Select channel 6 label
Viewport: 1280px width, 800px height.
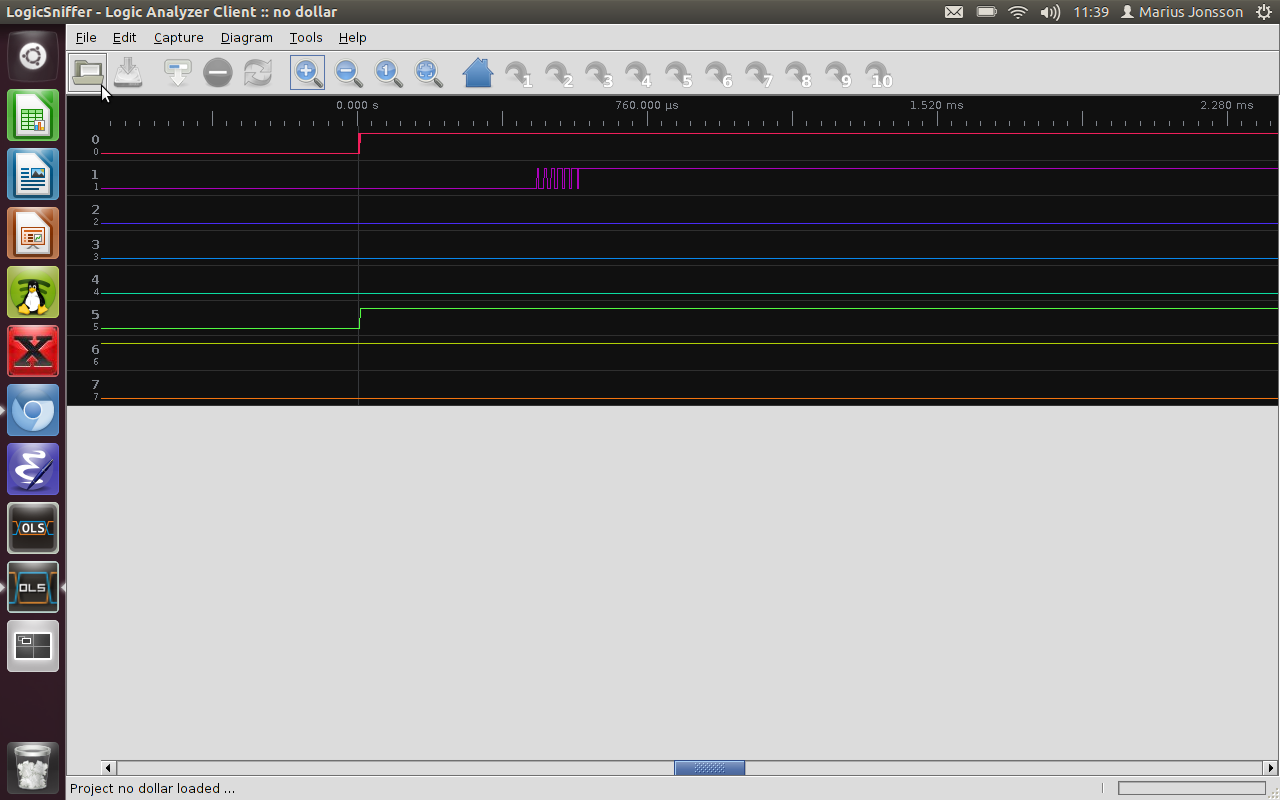point(95,350)
